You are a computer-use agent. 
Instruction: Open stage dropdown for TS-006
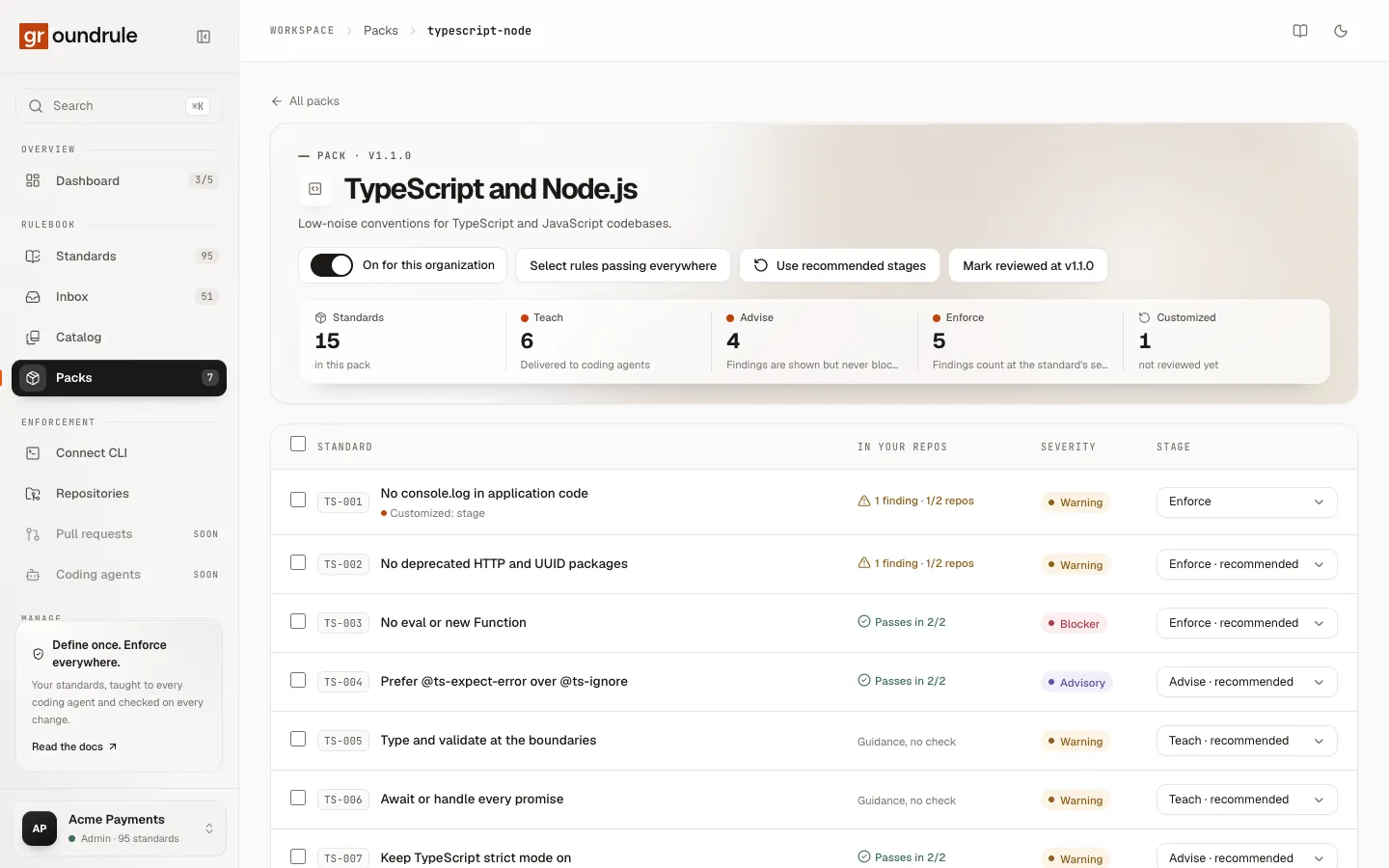[x=1246, y=800]
